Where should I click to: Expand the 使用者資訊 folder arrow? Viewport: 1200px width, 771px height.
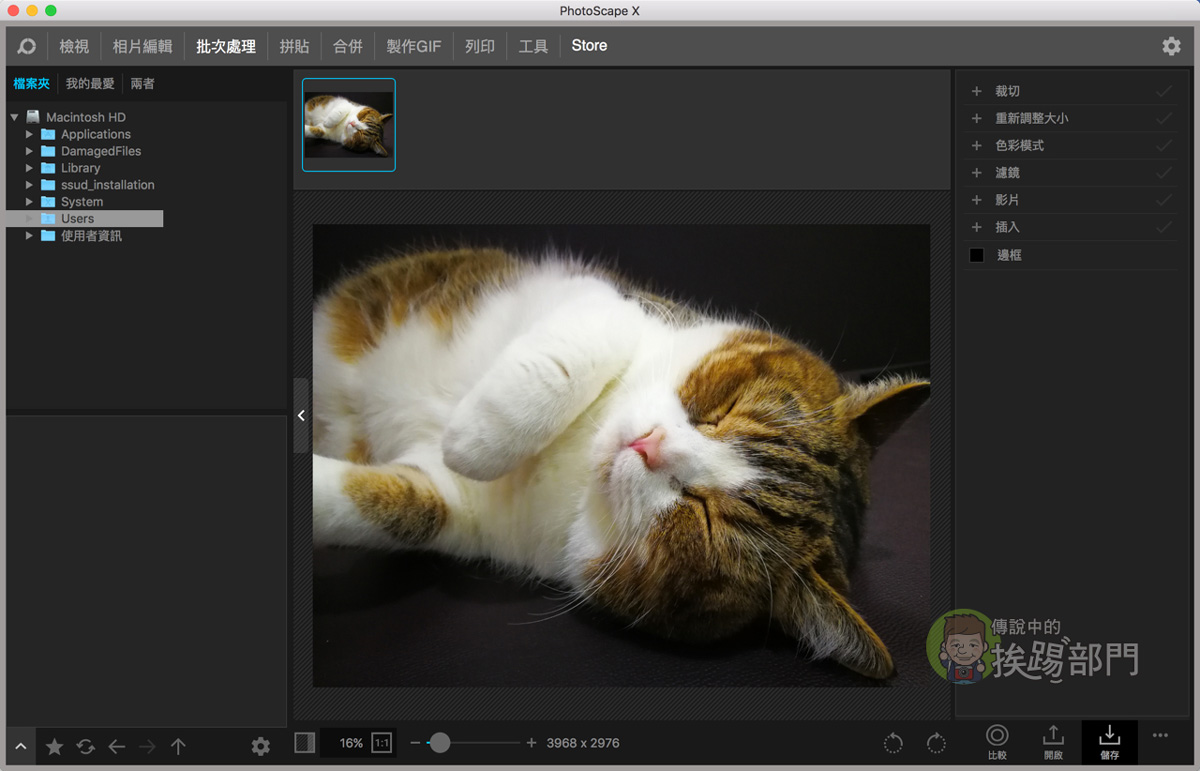29,236
